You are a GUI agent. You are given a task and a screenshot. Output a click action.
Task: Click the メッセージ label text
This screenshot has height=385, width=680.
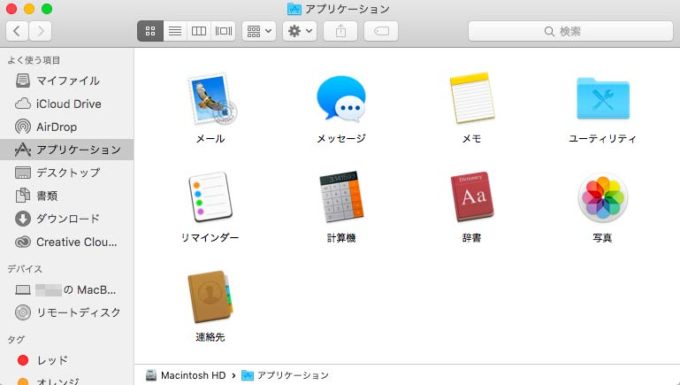341,139
